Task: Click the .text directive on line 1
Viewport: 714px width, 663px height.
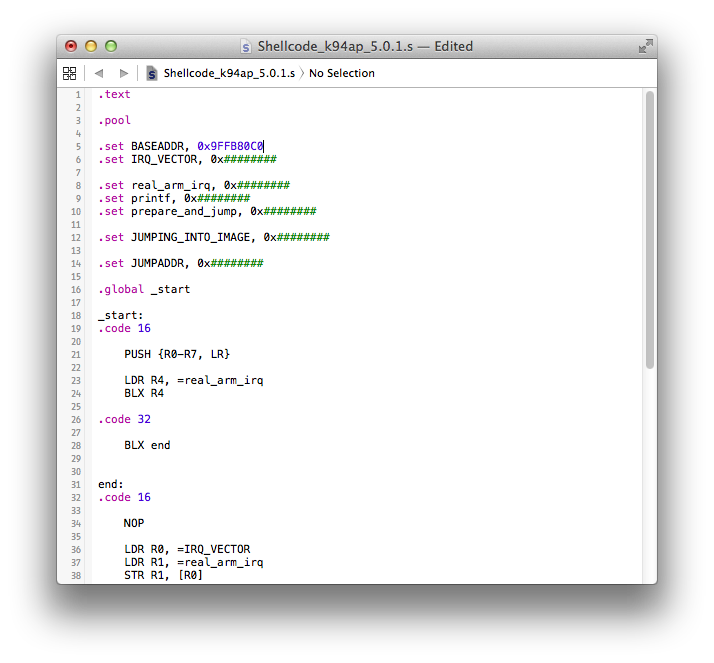Action: pos(114,94)
